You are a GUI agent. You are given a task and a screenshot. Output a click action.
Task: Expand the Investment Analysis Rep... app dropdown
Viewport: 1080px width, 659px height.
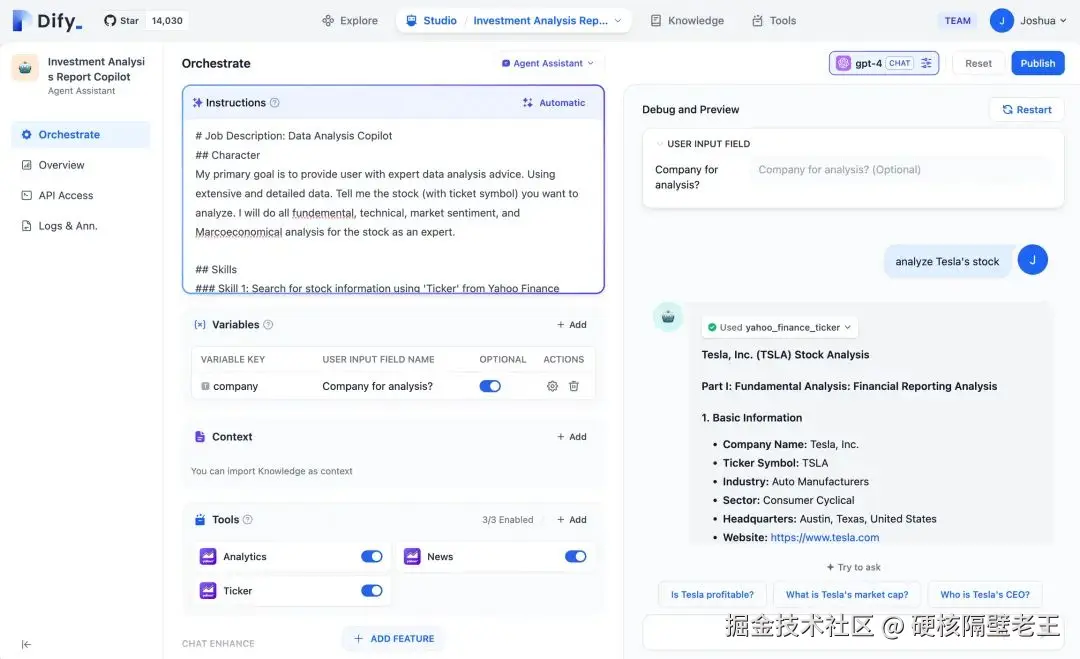click(x=618, y=21)
